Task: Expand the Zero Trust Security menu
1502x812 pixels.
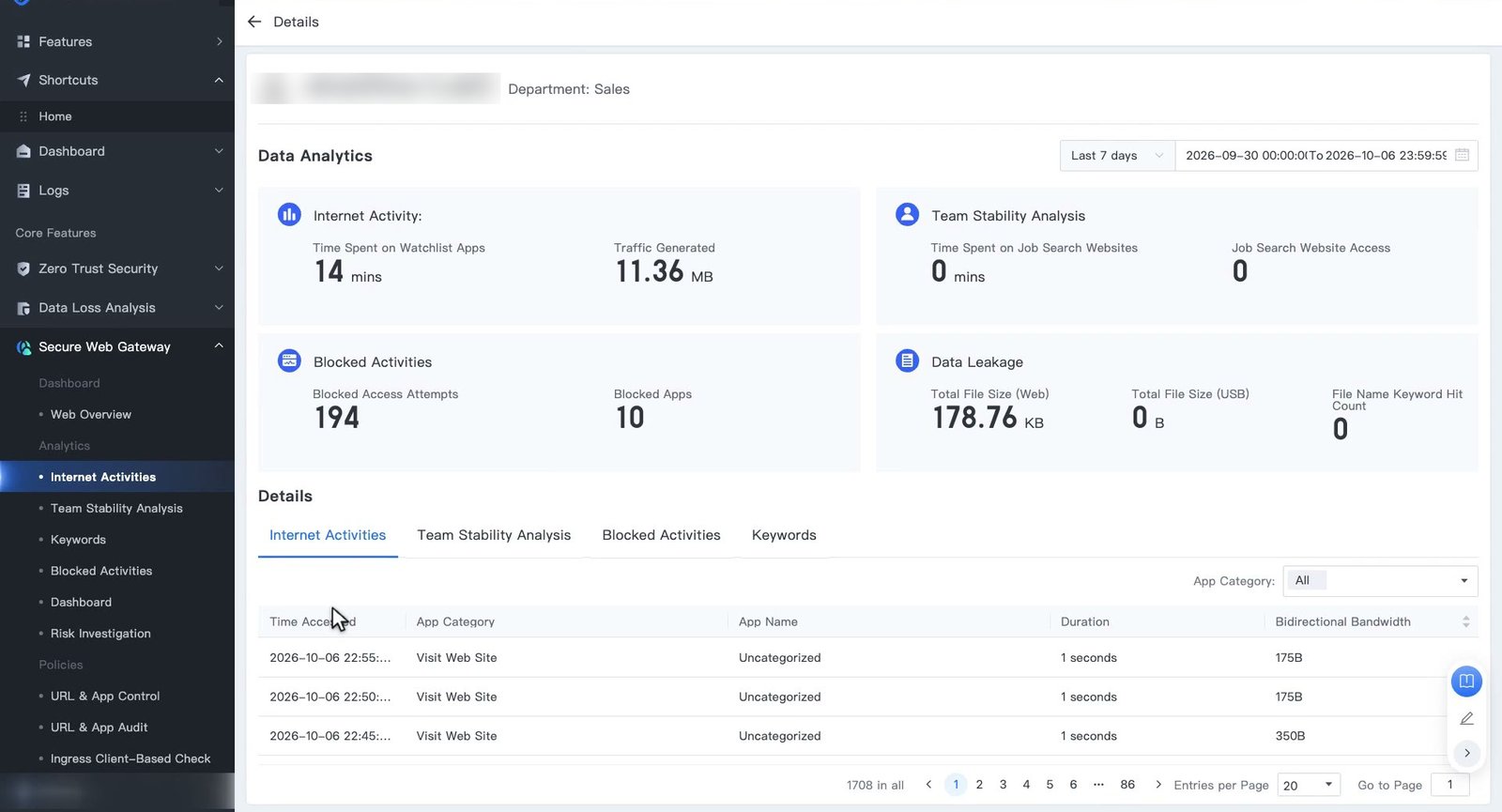Action: (219, 268)
